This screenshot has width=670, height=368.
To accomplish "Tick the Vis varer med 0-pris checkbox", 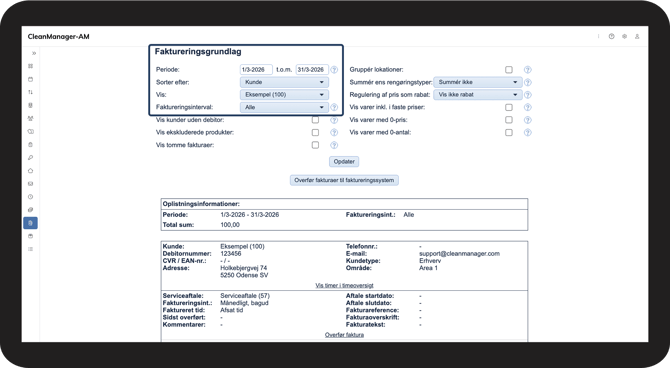I will tap(509, 120).
